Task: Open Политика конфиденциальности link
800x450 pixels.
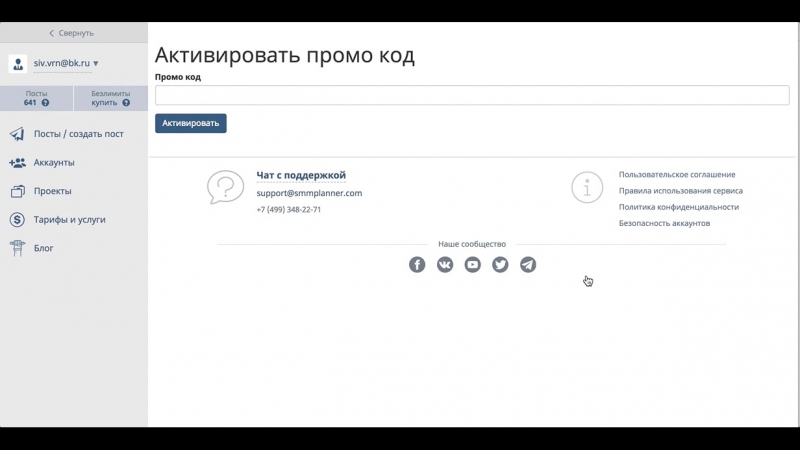Action: point(678,207)
